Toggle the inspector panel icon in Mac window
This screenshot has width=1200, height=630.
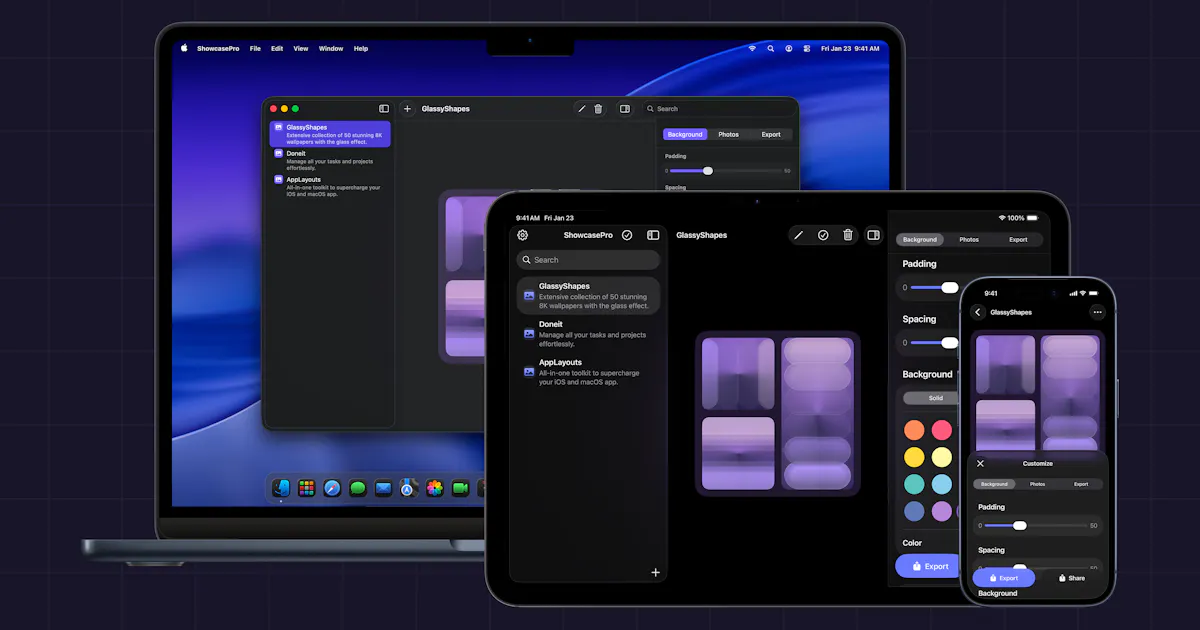point(625,109)
